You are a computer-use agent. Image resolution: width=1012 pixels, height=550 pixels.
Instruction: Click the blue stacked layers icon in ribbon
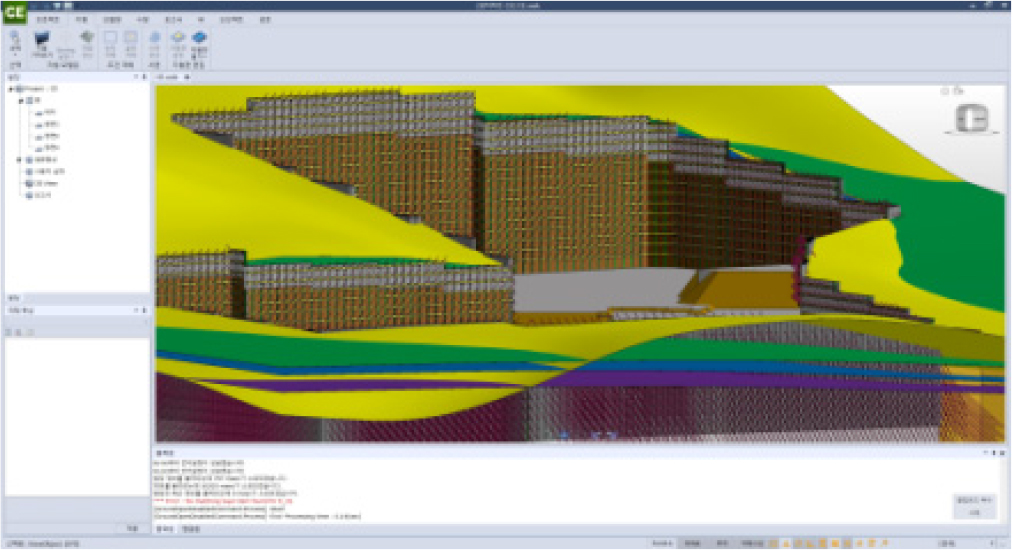(198, 38)
